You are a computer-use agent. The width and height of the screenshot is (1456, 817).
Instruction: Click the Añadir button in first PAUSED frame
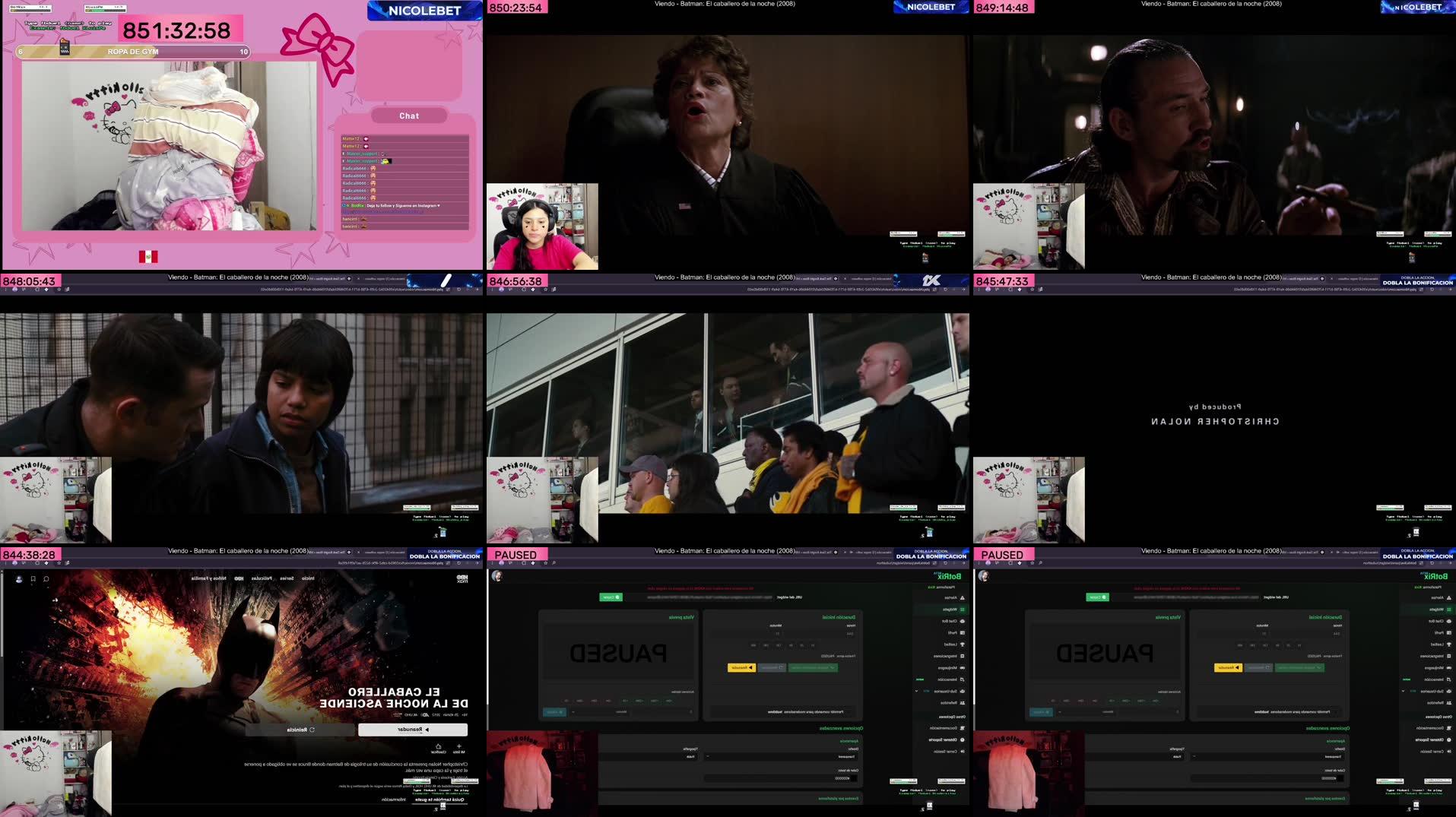[x=555, y=712]
